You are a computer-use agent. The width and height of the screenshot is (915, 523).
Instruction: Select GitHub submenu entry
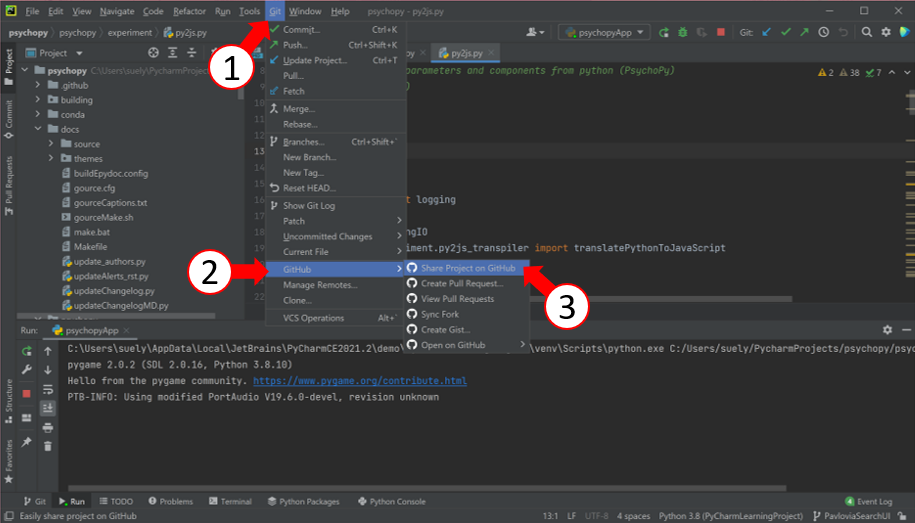click(336, 269)
